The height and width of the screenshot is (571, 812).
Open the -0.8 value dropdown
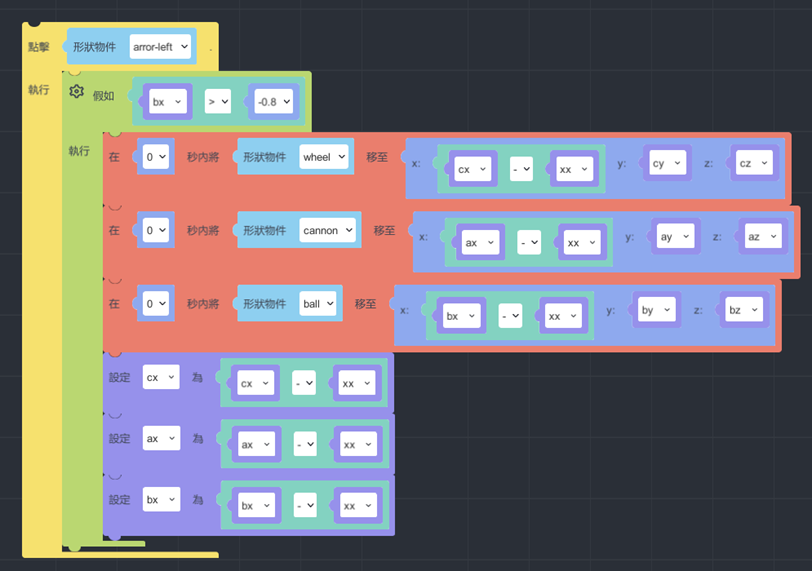tap(273, 101)
